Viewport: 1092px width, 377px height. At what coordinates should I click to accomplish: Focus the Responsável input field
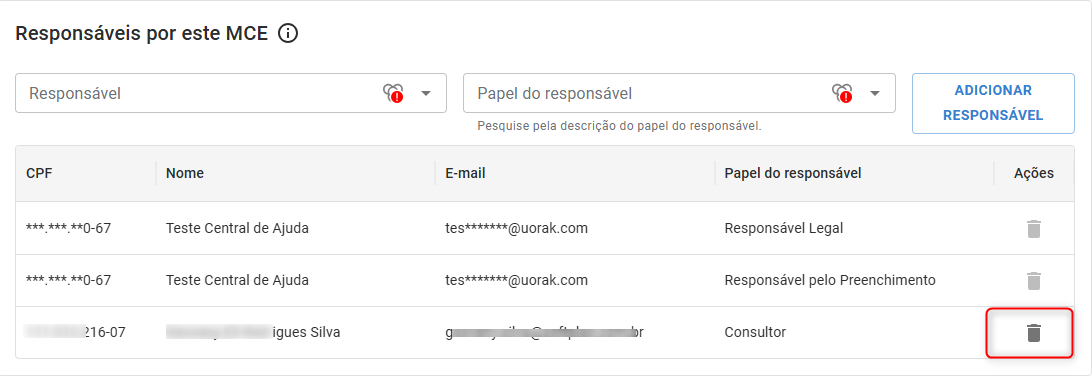point(202,93)
